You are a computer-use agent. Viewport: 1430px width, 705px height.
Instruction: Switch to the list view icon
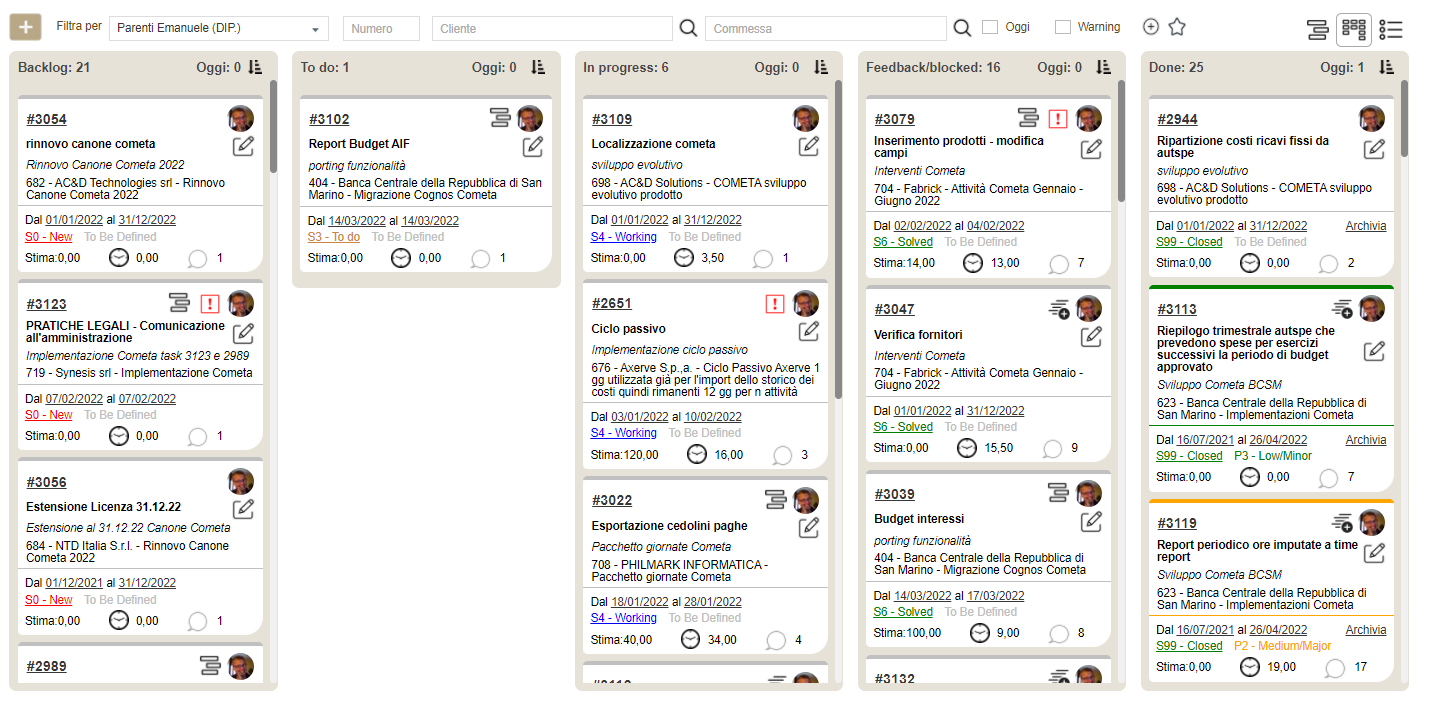1390,30
